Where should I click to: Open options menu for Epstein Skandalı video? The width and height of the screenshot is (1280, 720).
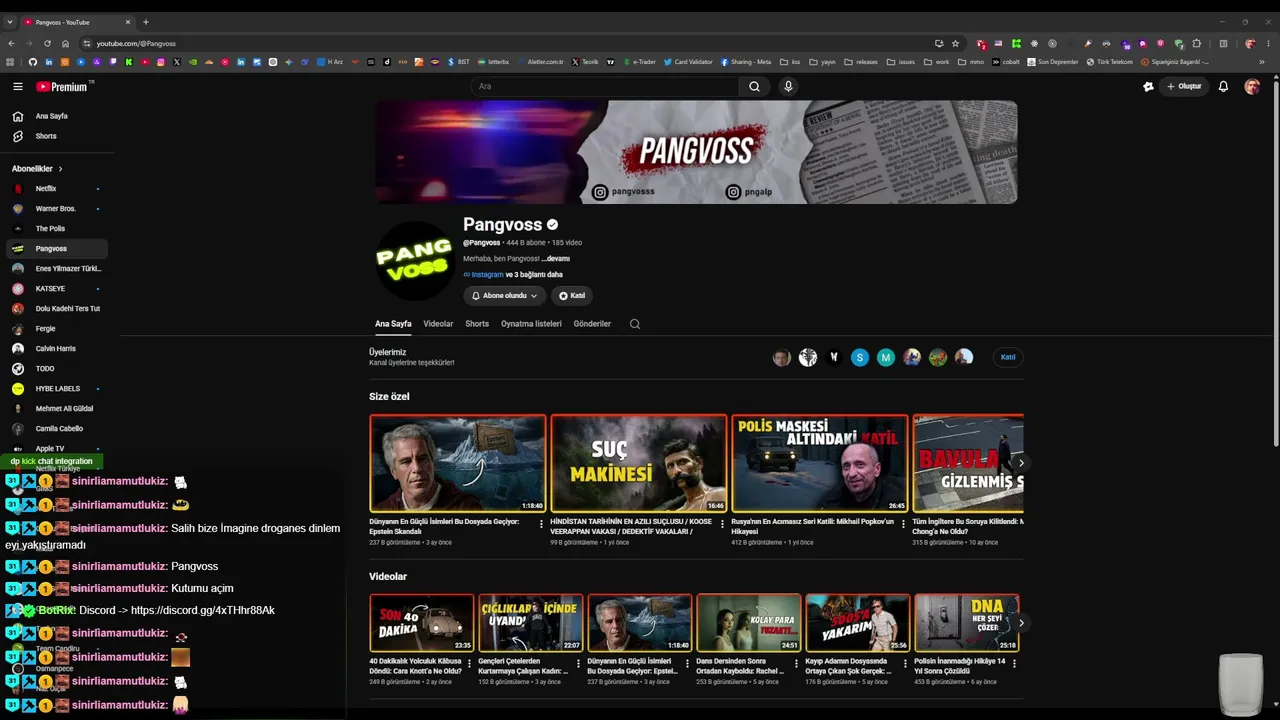pos(541,523)
